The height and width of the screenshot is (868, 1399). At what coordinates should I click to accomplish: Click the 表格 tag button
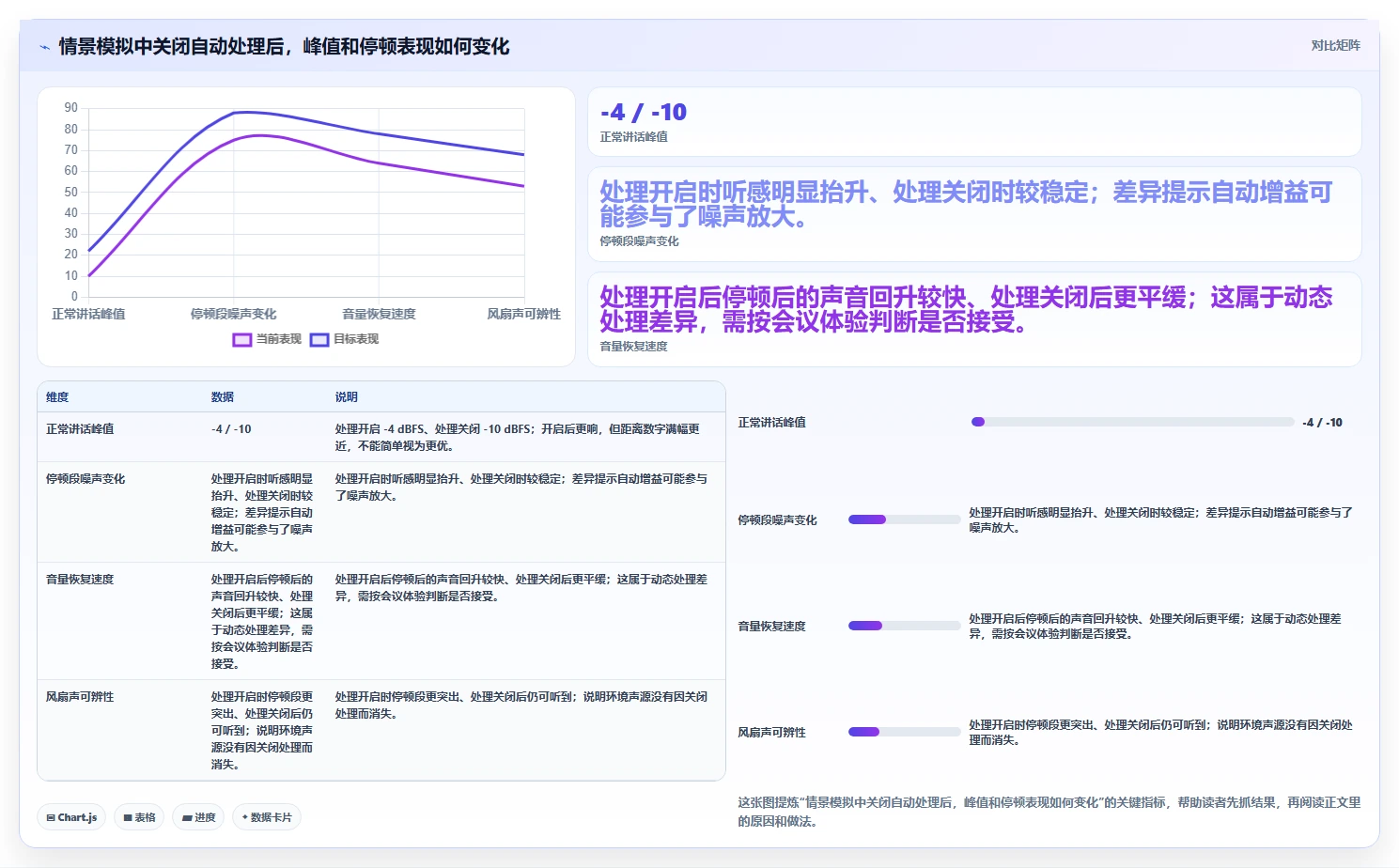[139, 817]
